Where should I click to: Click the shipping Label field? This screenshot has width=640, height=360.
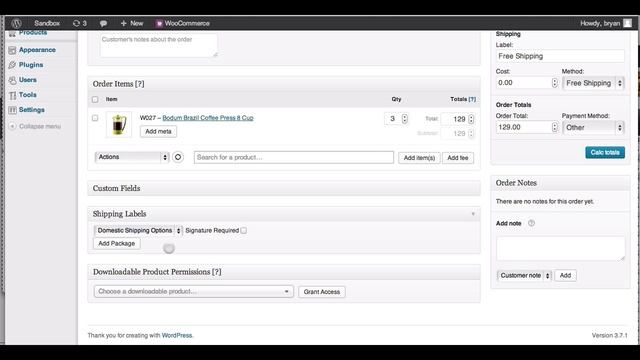point(560,56)
